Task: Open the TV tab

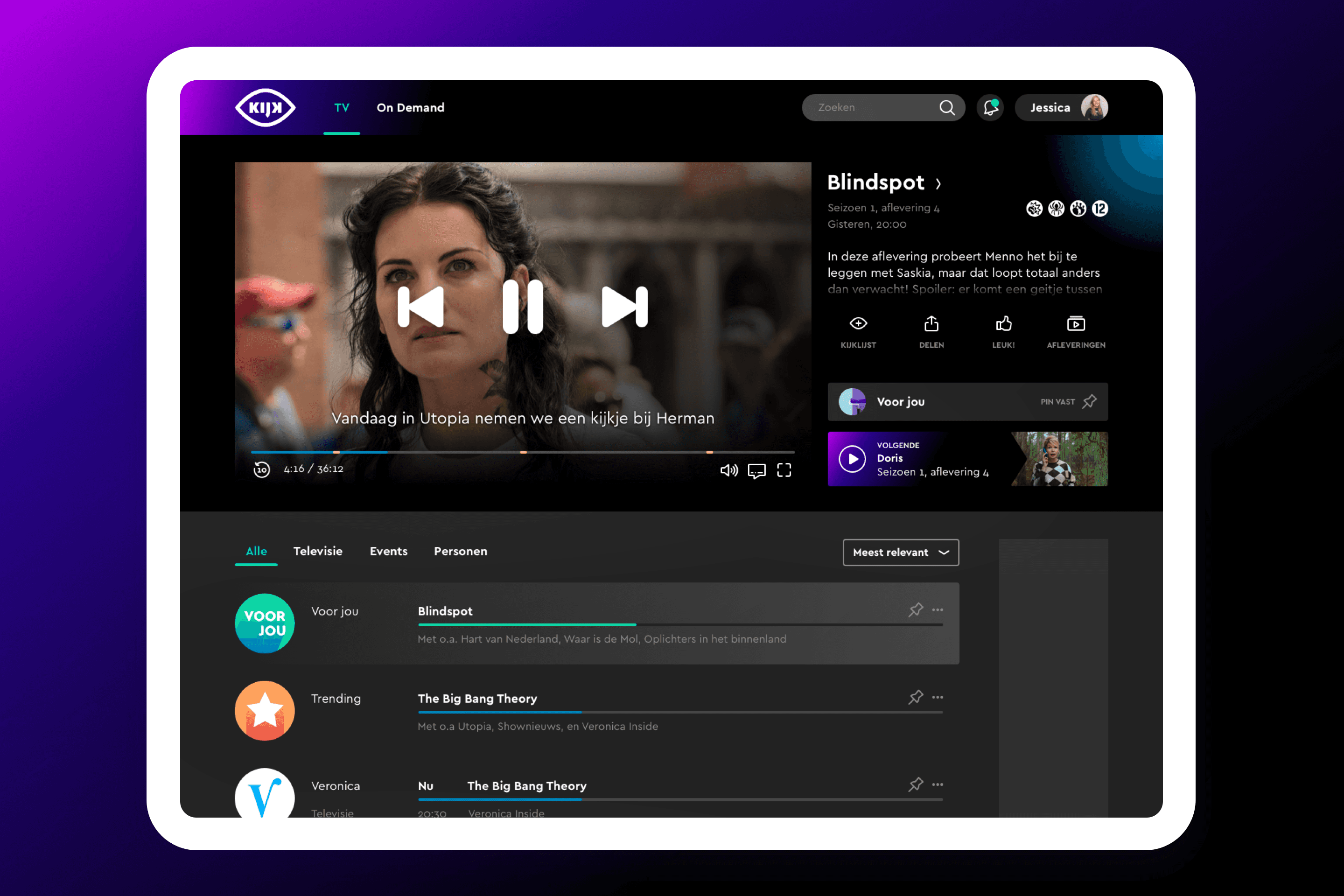Action: tap(342, 107)
